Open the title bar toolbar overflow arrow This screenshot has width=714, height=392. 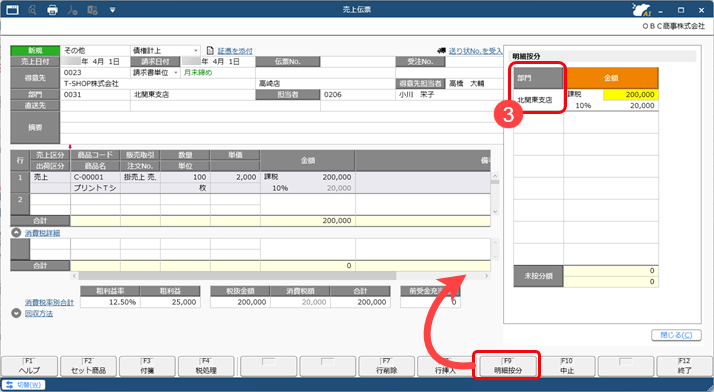[112, 10]
